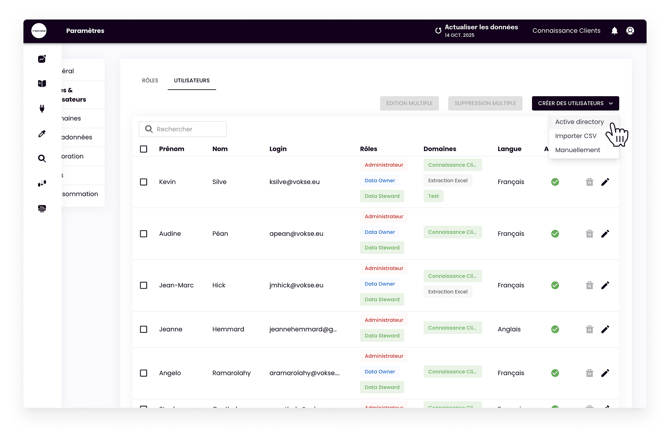This screenshot has width=670, height=436.
Task: Click the Édition multiple button
Action: click(x=409, y=103)
